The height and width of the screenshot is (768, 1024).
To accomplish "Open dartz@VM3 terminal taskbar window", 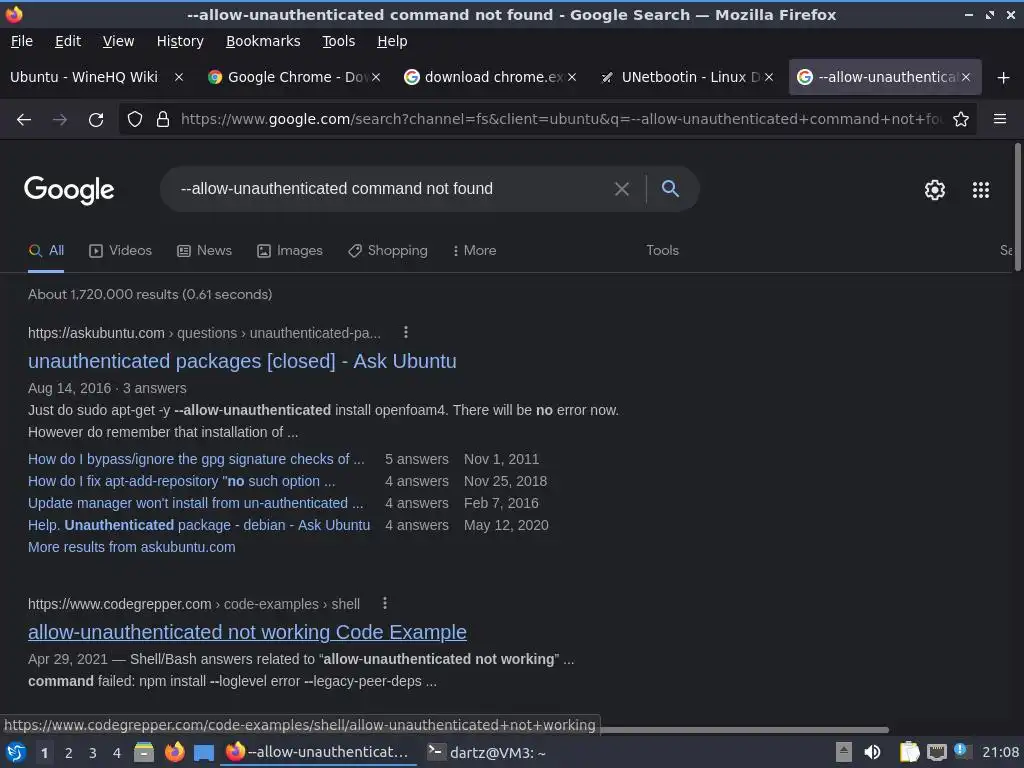I will [x=487, y=753].
